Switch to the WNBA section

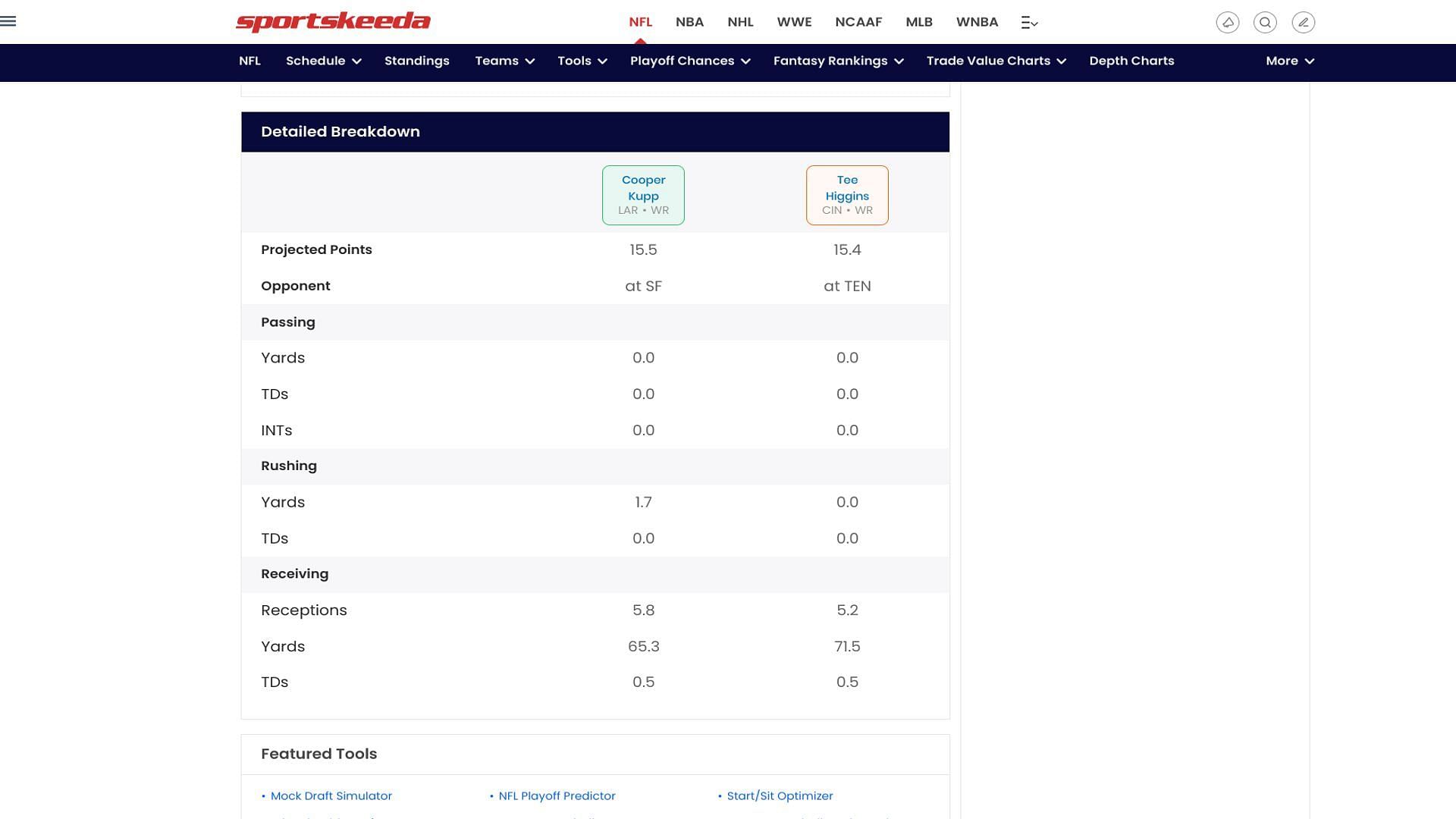[977, 22]
